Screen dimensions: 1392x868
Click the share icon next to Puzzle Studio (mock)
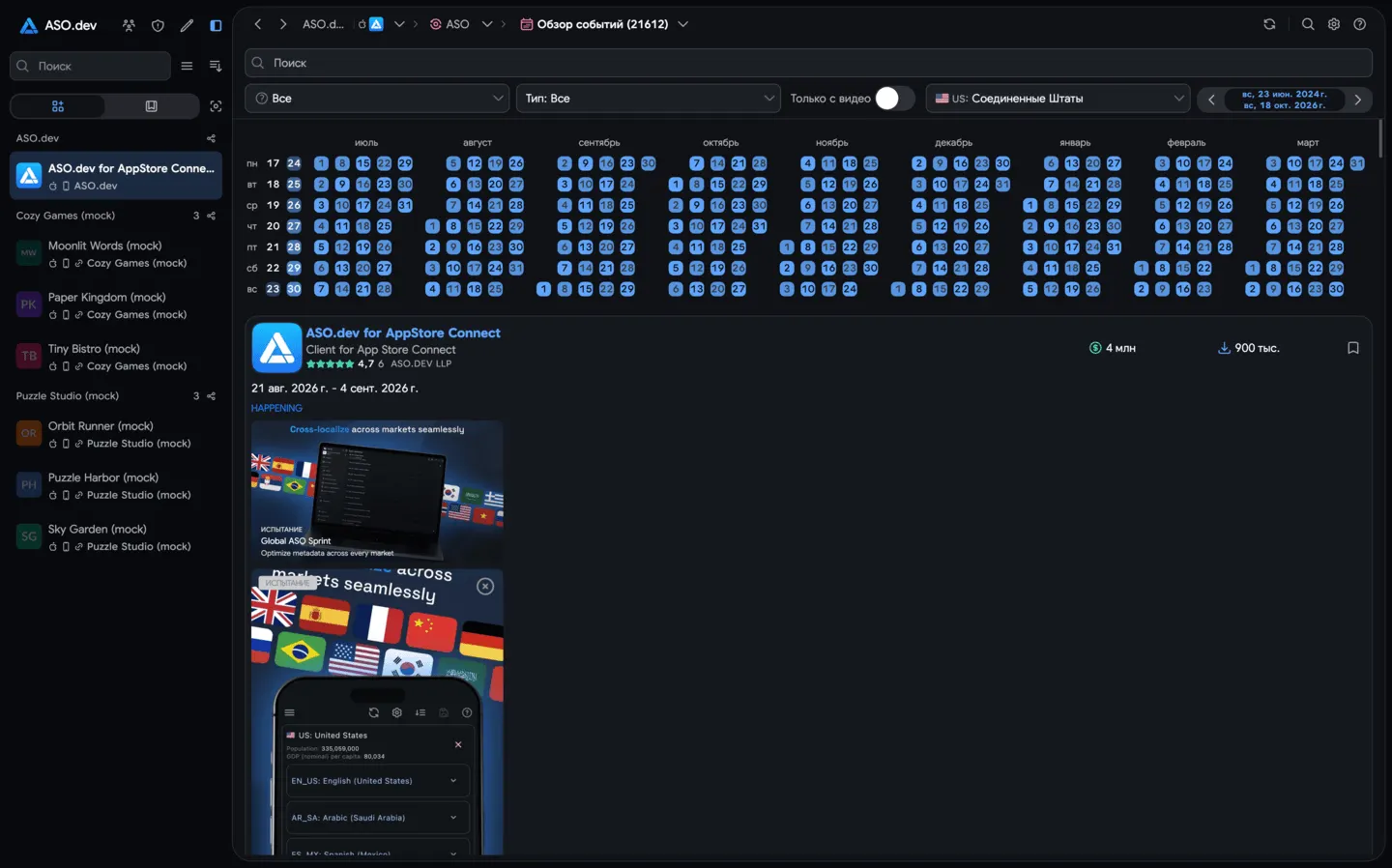(212, 396)
